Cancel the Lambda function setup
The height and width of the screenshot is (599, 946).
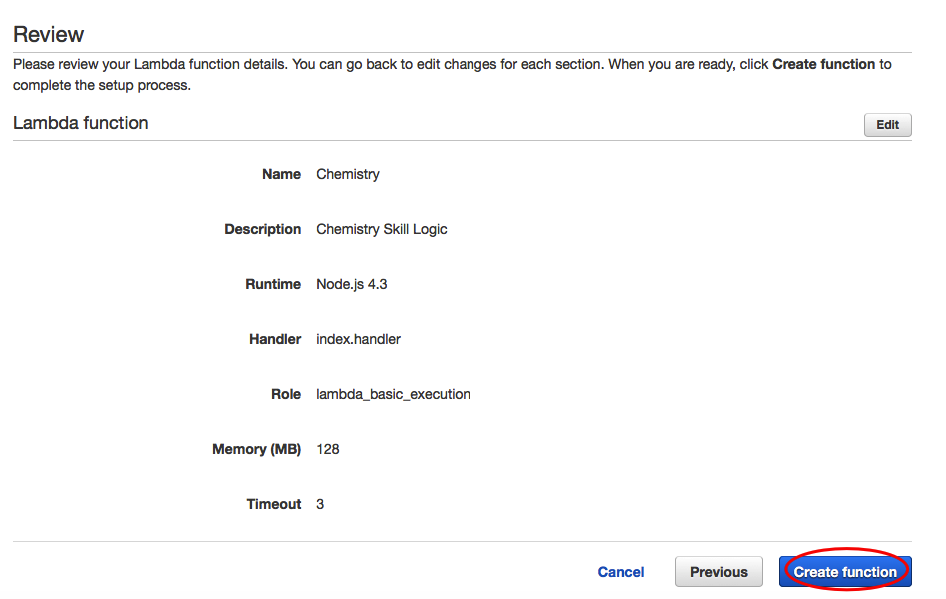click(621, 572)
